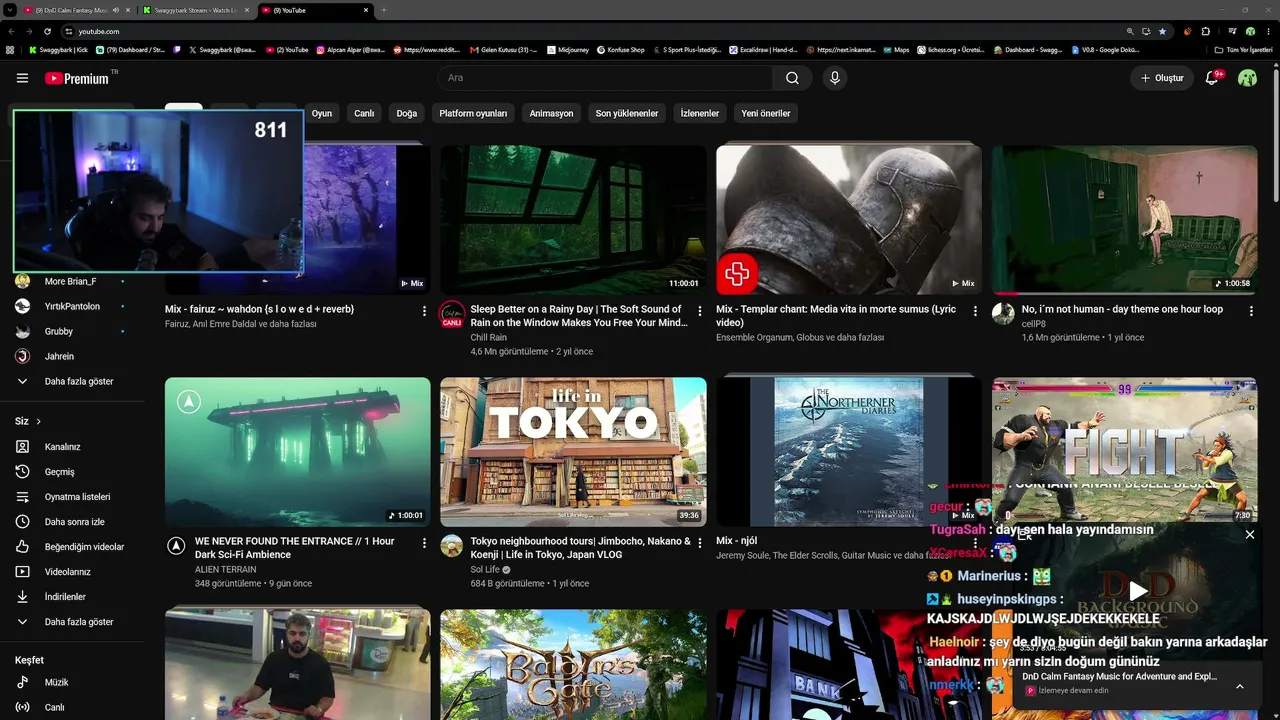This screenshot has height=720, width=1280.
Task: Mute the DnD Calm Fantasy Music tab
Action: click(116, 10)
